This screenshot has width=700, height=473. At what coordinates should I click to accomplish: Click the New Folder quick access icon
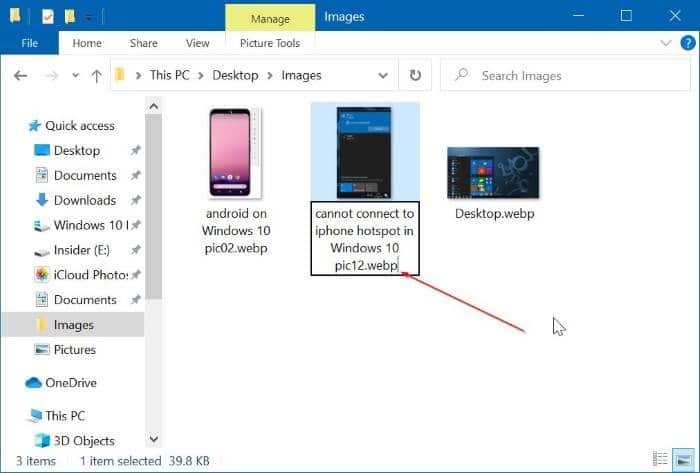[x=70, y=17]
